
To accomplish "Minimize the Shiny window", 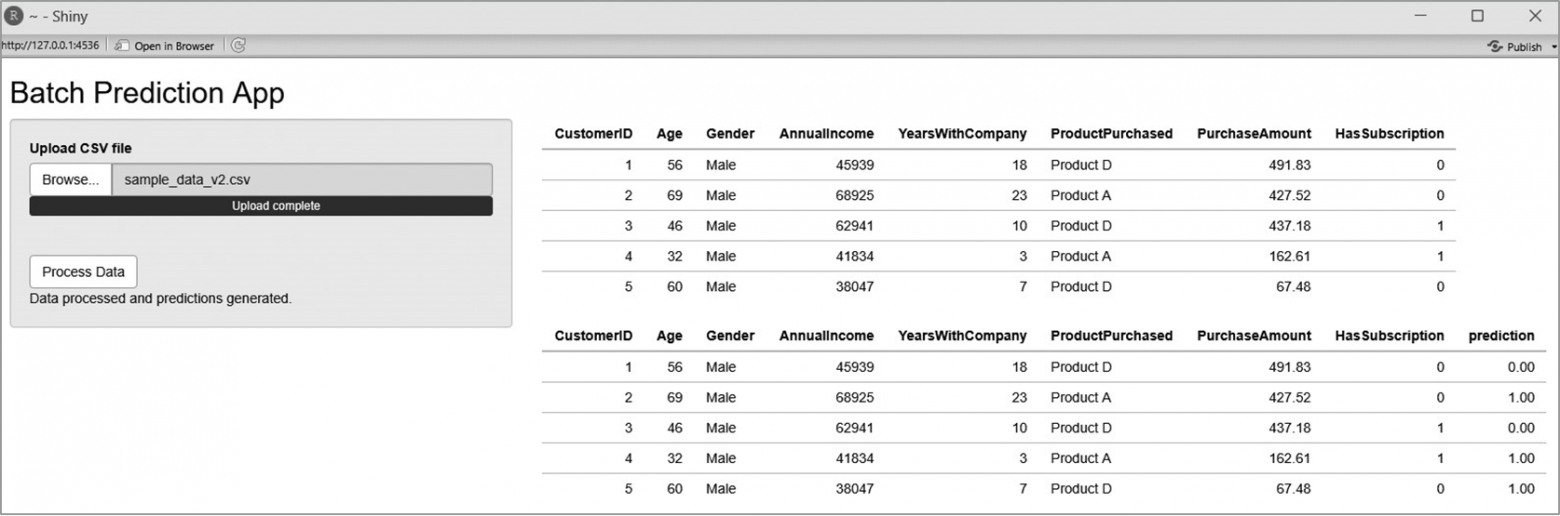I will (1420, 16).
